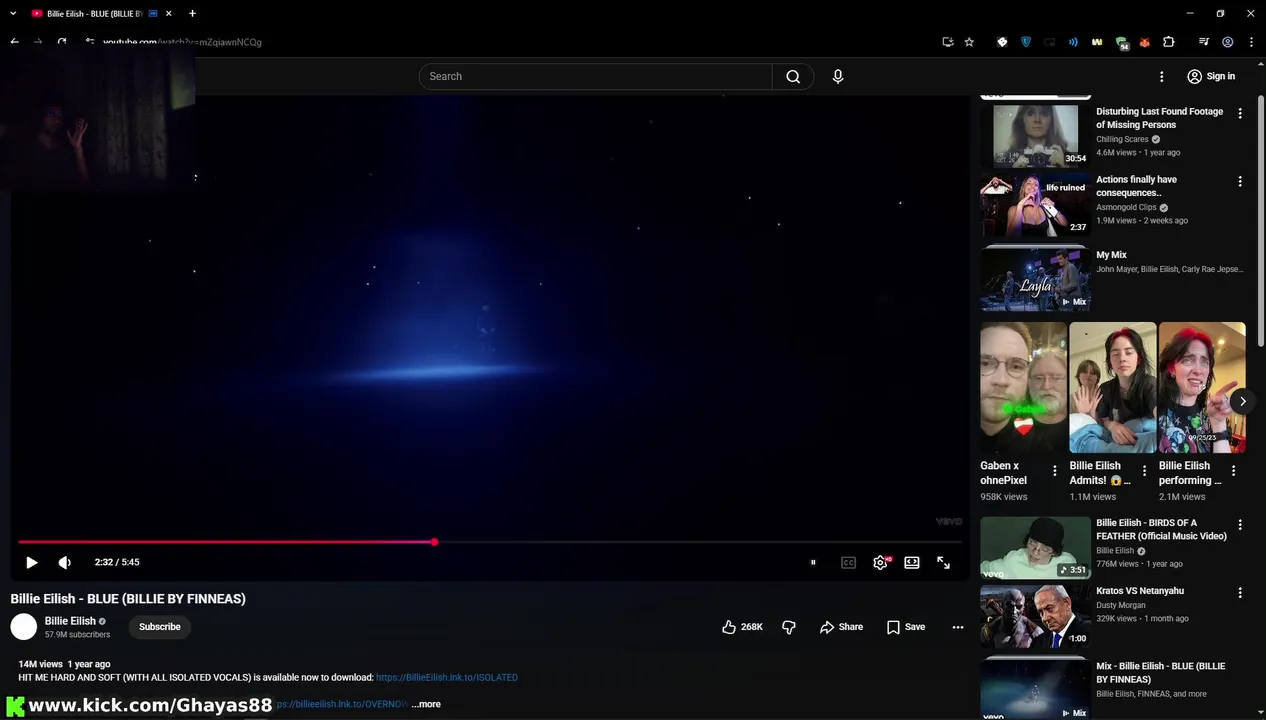This screenshot has height=720, width=1266.
Task: Open Billie Eilish performing short
Action: point(1201,387)
